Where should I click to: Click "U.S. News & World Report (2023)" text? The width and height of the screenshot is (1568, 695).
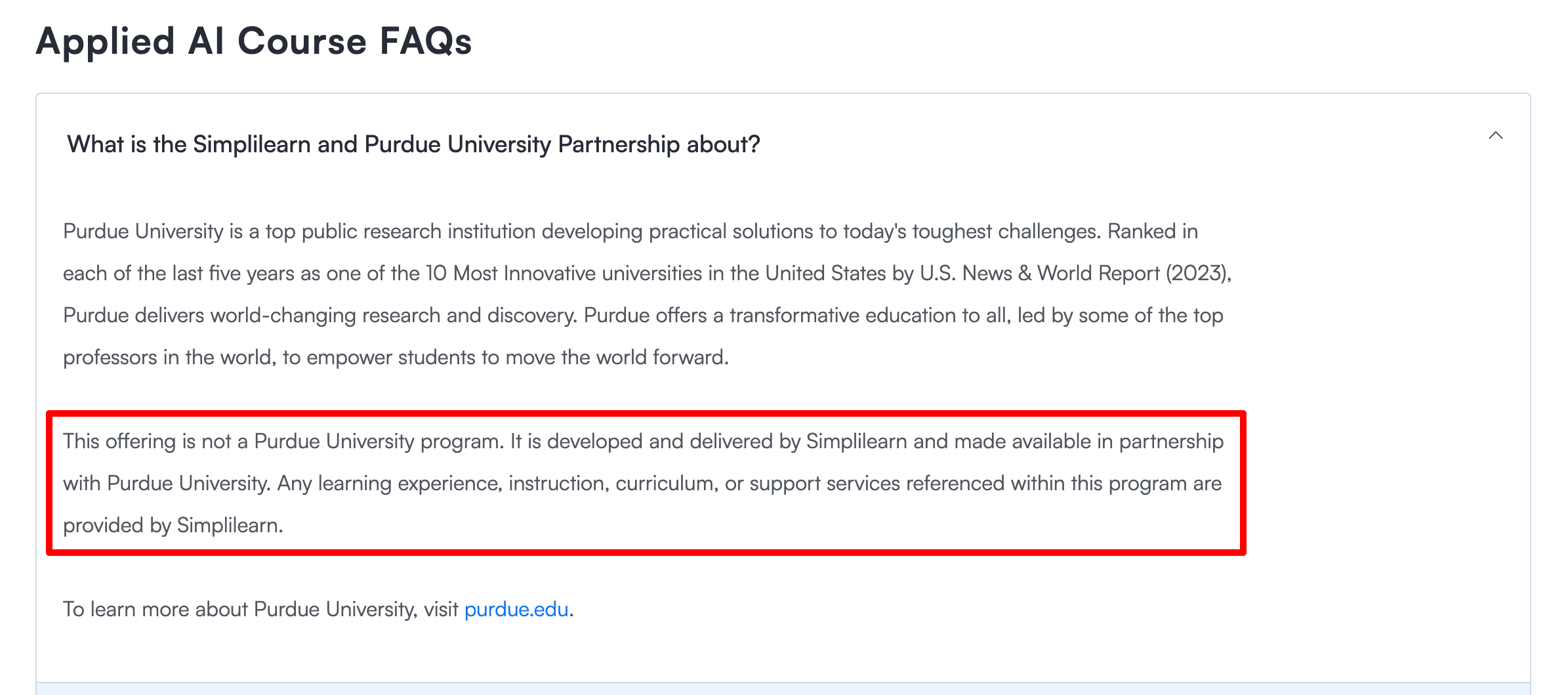(1075, 274)
